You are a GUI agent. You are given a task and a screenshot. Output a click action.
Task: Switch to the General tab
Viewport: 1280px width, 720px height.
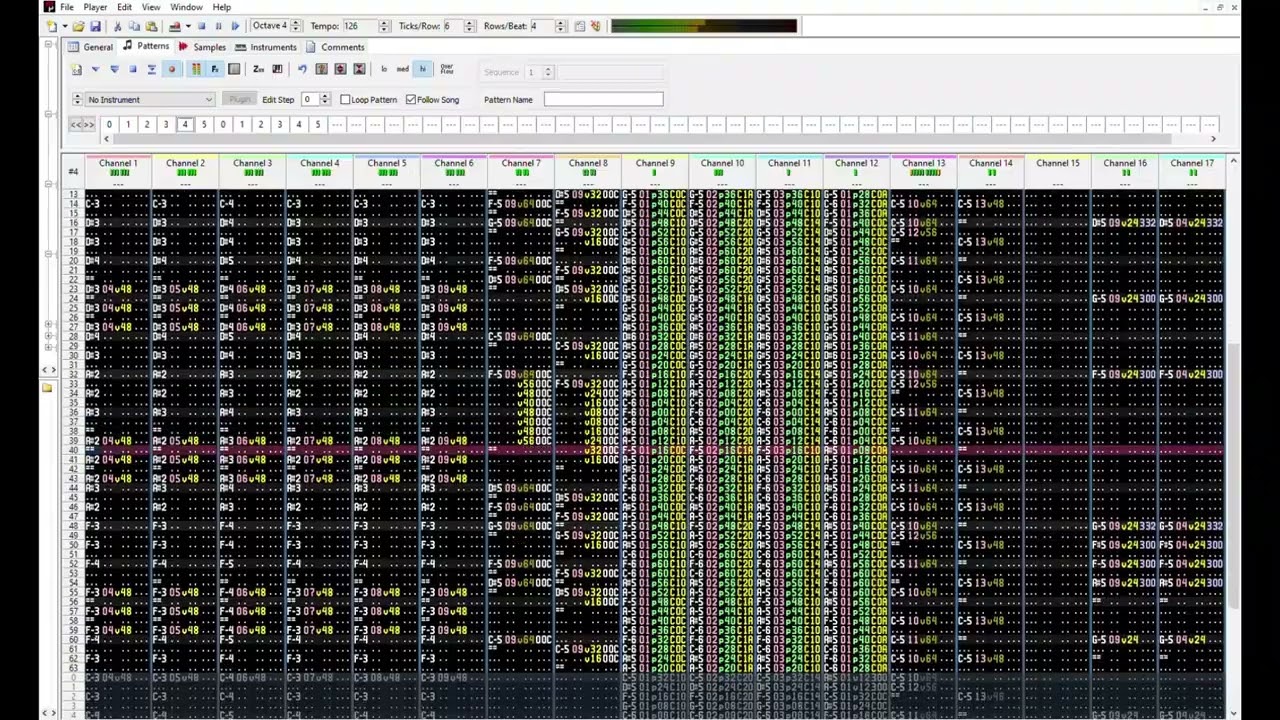(90, 47)
